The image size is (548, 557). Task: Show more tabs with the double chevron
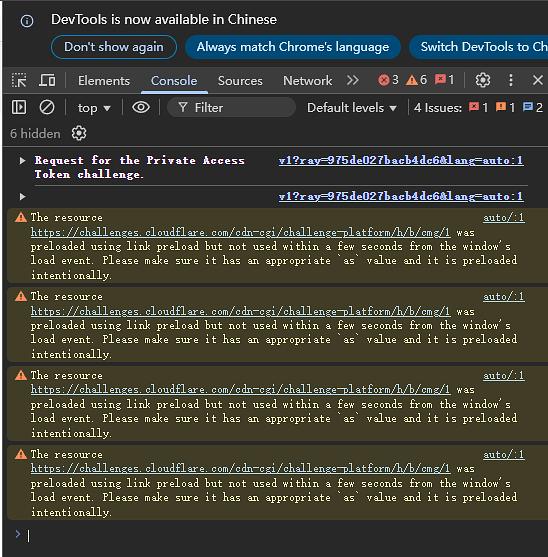pyautogui.click(x=353, y=80)
